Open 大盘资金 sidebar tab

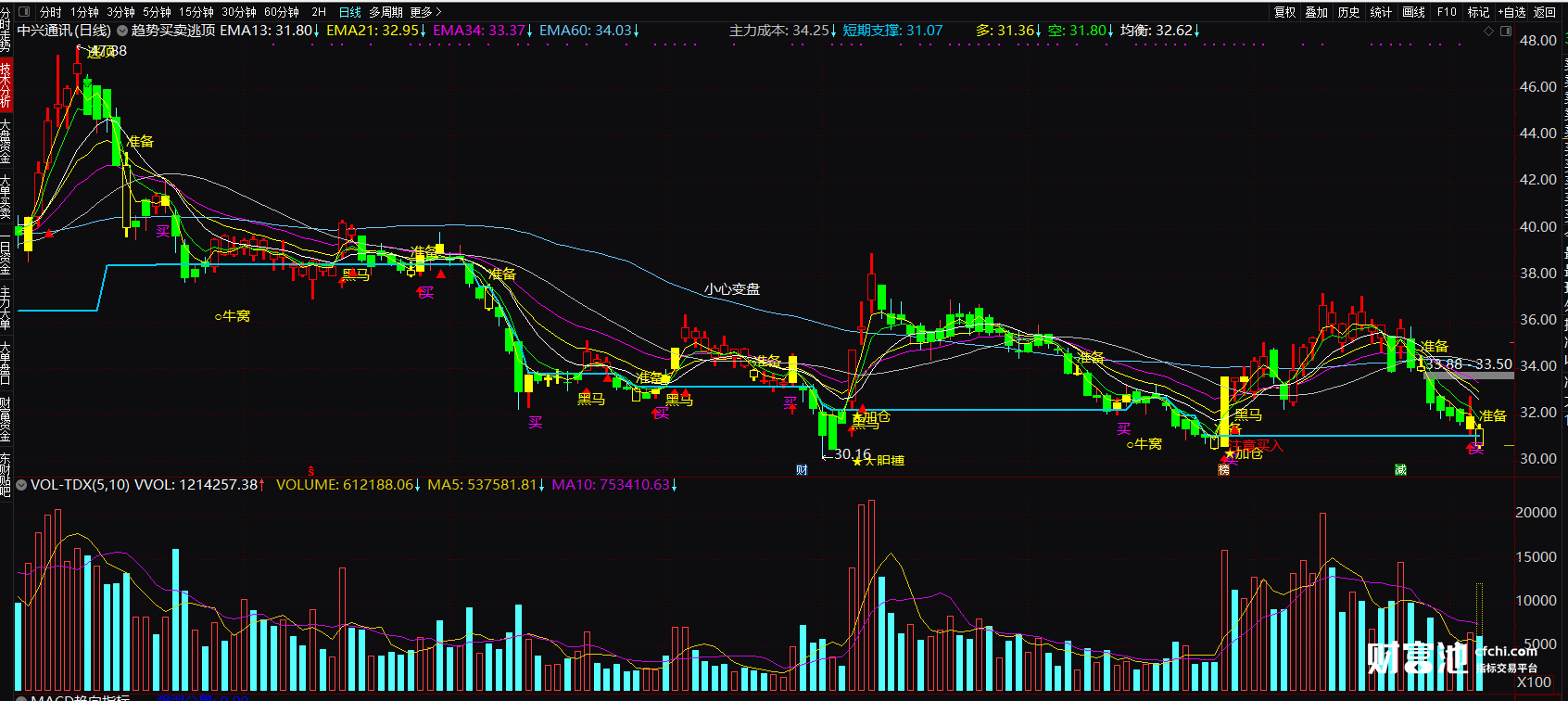pyautogui.click(x=6, y=141)
